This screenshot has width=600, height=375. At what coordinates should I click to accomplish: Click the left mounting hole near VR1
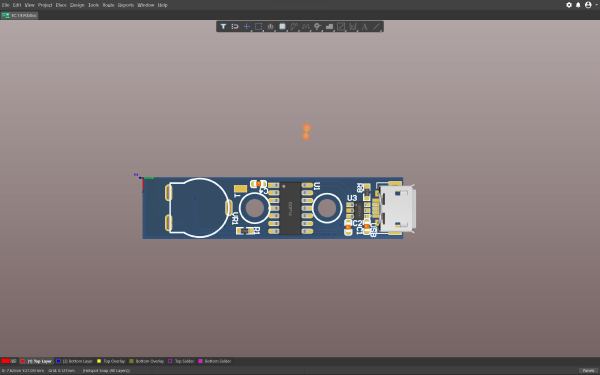[254, 208]
